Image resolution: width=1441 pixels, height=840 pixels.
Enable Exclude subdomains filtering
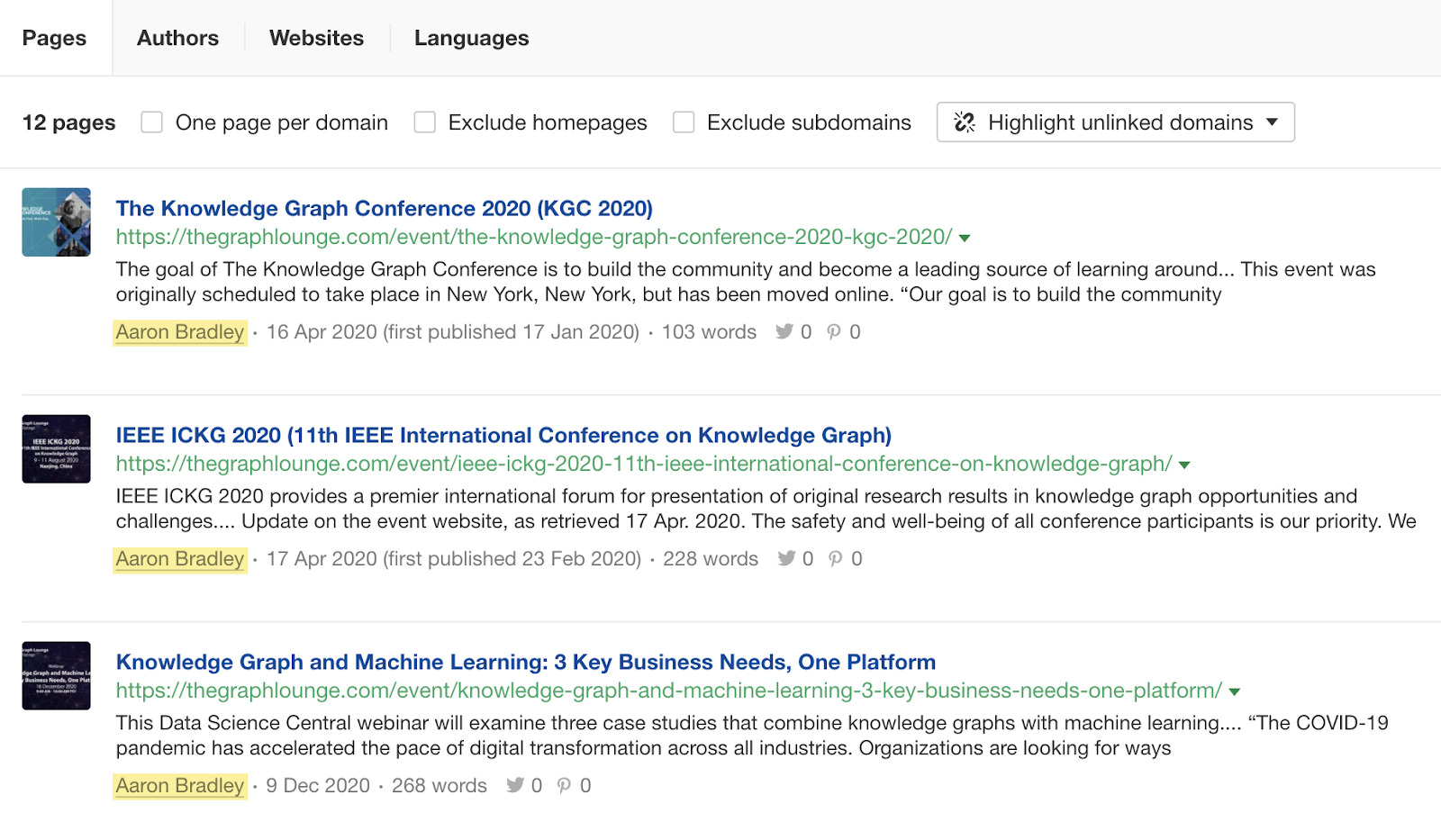(683, 122)
